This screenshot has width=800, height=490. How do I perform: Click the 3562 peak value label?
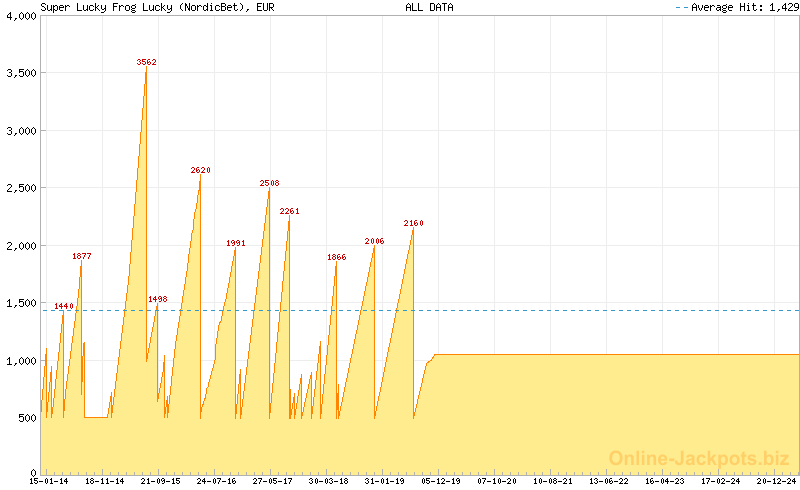pos(146,62)
